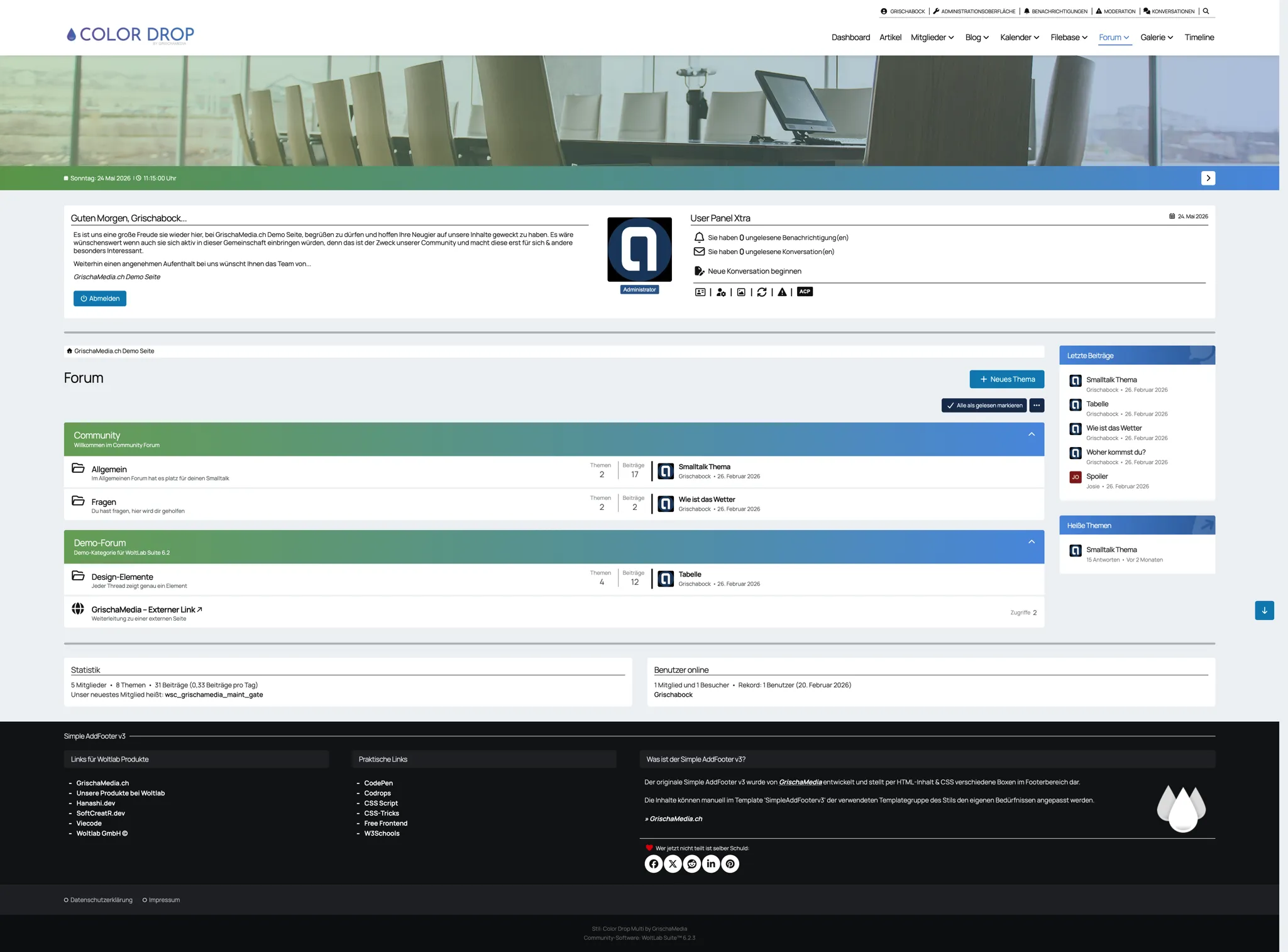1288x952 pixels.
Task: Open the W3Schools footer link
Action: coord(382,833)
